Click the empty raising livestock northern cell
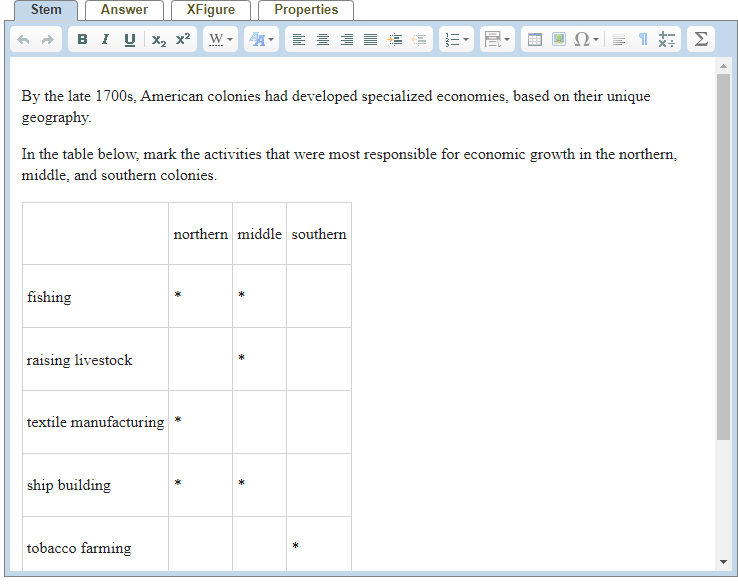 pos(201,359)
